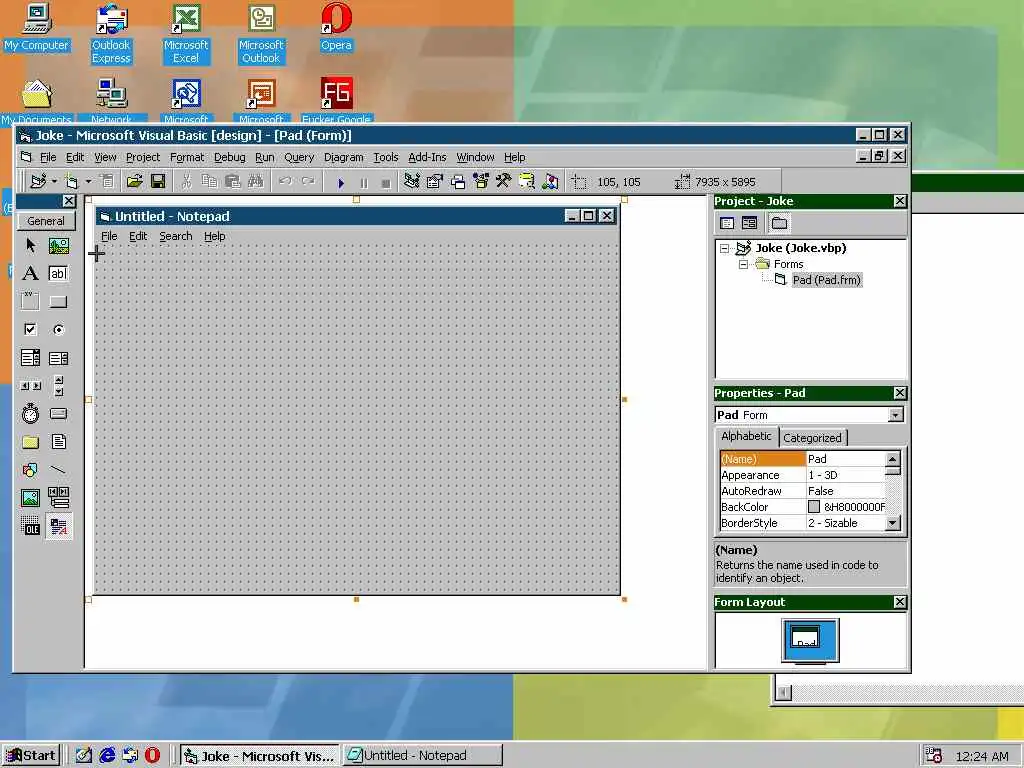Select the Image control tool
The height and width of the screenshot is (768, 1024).
click(30, 498)
